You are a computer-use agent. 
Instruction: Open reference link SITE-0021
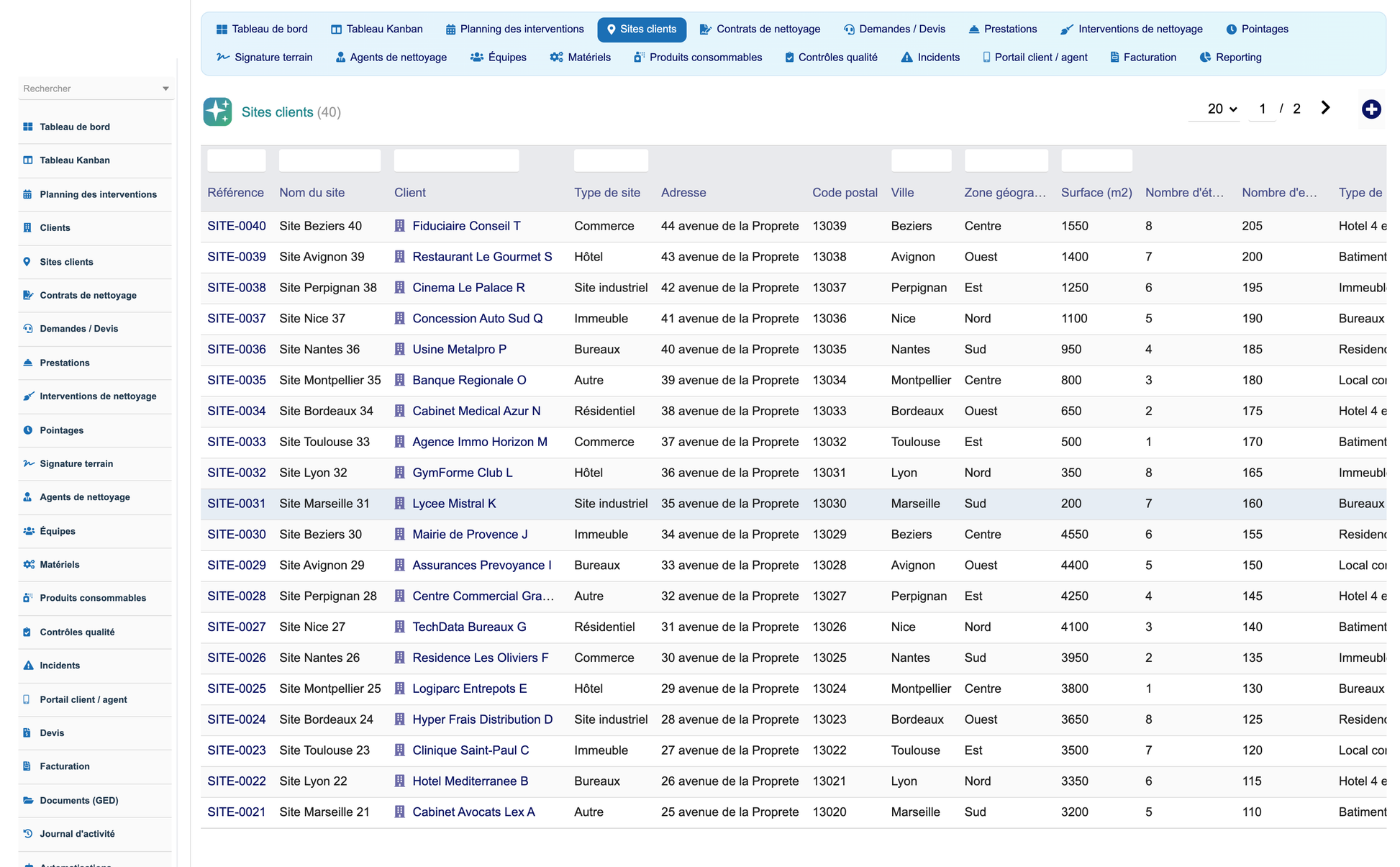(236, 812)
